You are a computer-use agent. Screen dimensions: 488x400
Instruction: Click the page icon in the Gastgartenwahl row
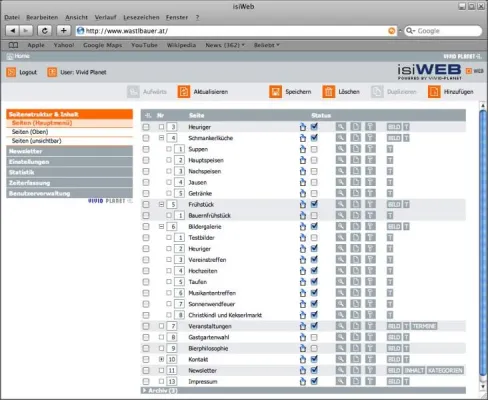(356, 337)
